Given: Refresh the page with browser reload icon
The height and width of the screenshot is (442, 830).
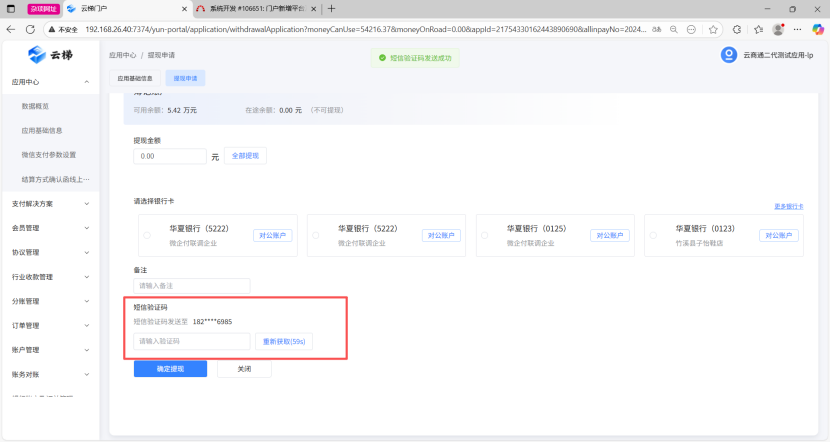Looking at the screenshot, I should coord(30,29).
